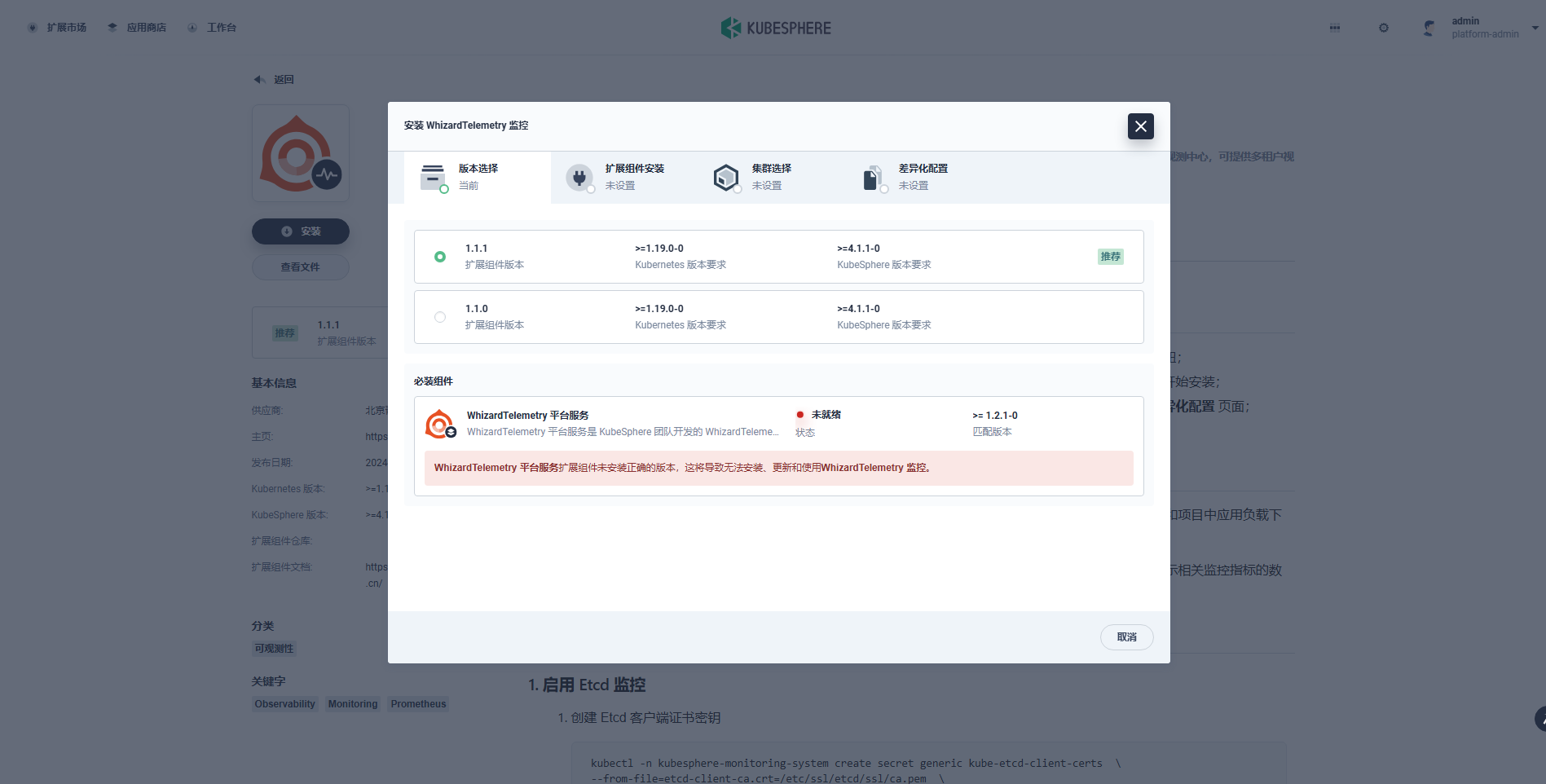Click the >=1.19.0-0 Kubernetes requirement in 1.1.1 row
Viewport: 1546px width, 784px height.
tap(659, 249)
